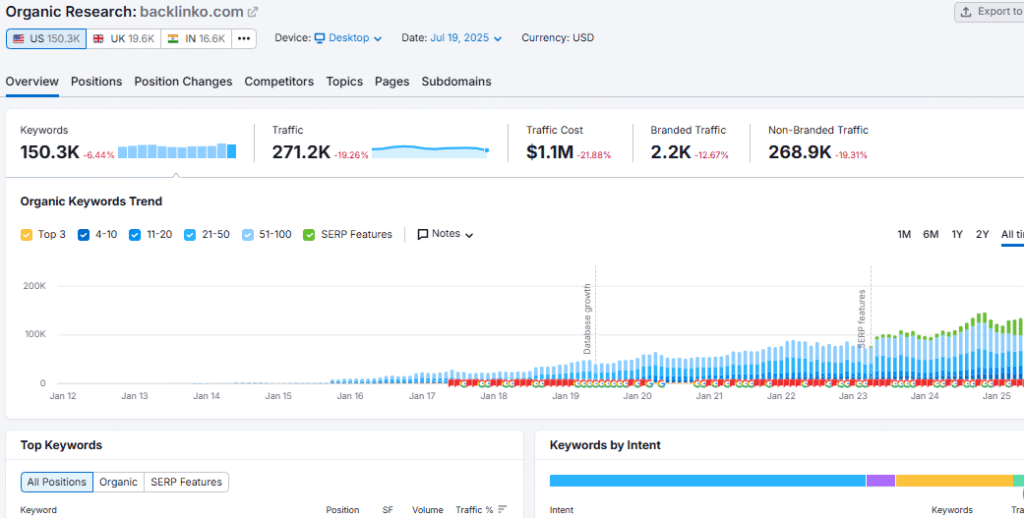Select the All Positions filter
1024x518 pixels.
[57, 482]
